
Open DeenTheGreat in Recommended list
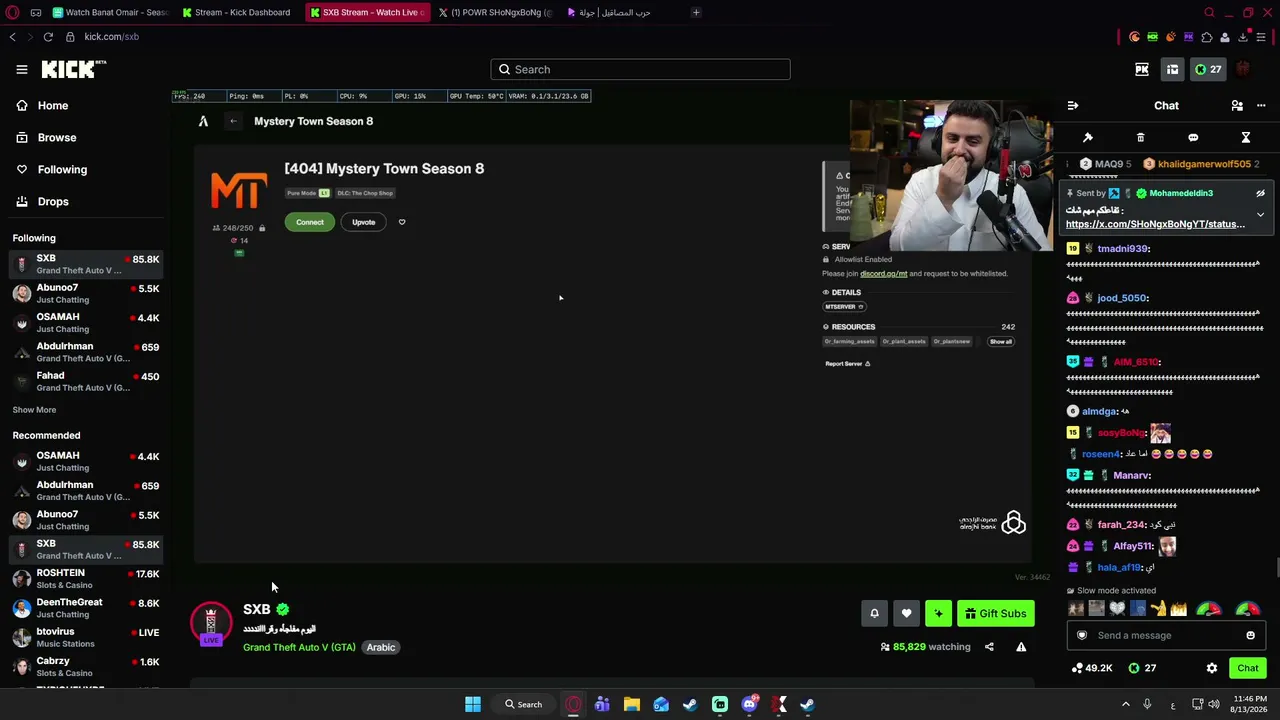click(x=85, y=608)
